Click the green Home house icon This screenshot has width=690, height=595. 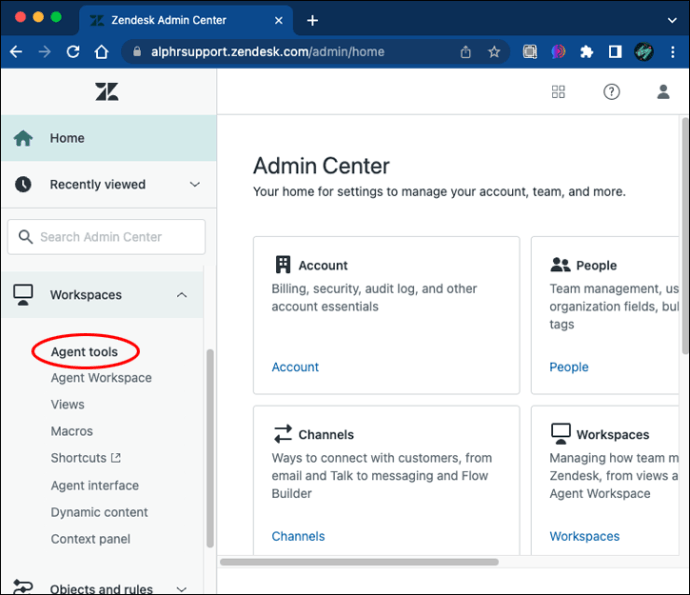coord(23,138)
